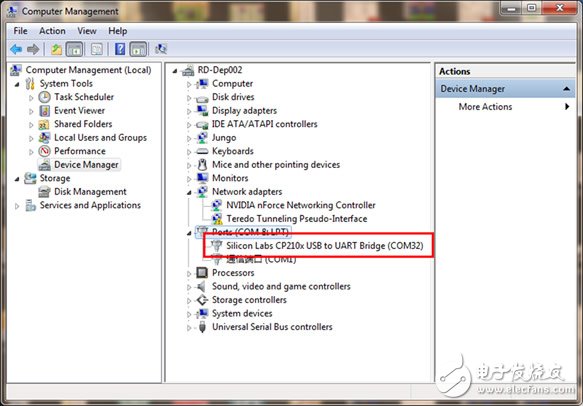The image size is (583, 406).
Task: Click the Performance icon in System Tools
Action: 45,151
